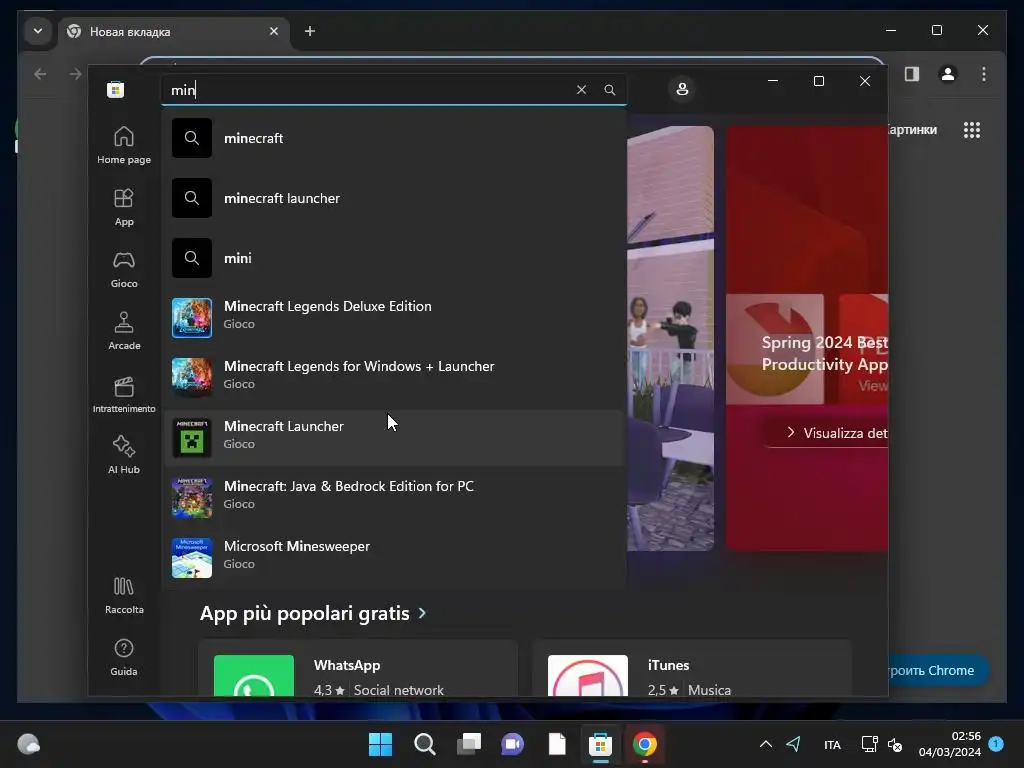Open Task View on the taskbar

point(468,744)
